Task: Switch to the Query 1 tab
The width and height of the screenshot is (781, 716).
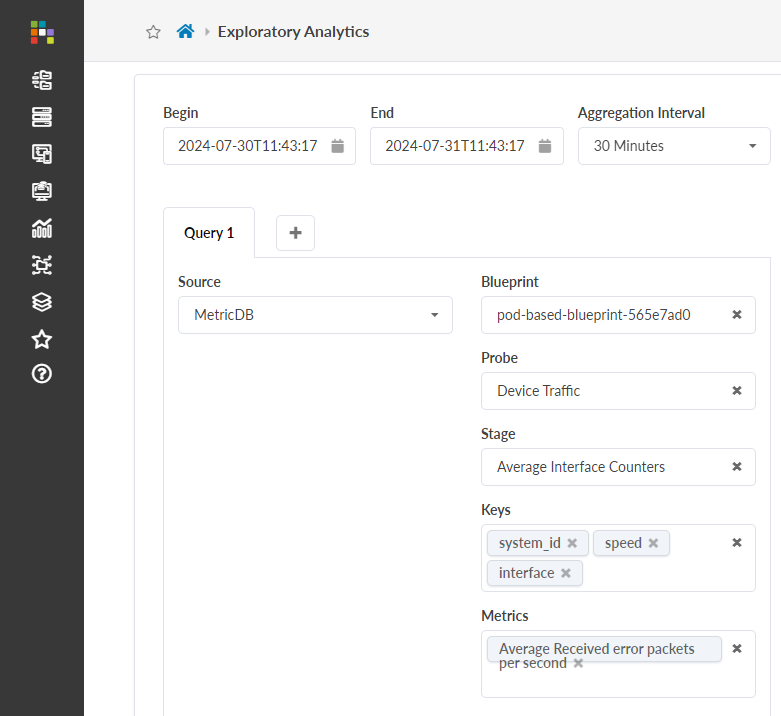Action: [x=209, y=233]
